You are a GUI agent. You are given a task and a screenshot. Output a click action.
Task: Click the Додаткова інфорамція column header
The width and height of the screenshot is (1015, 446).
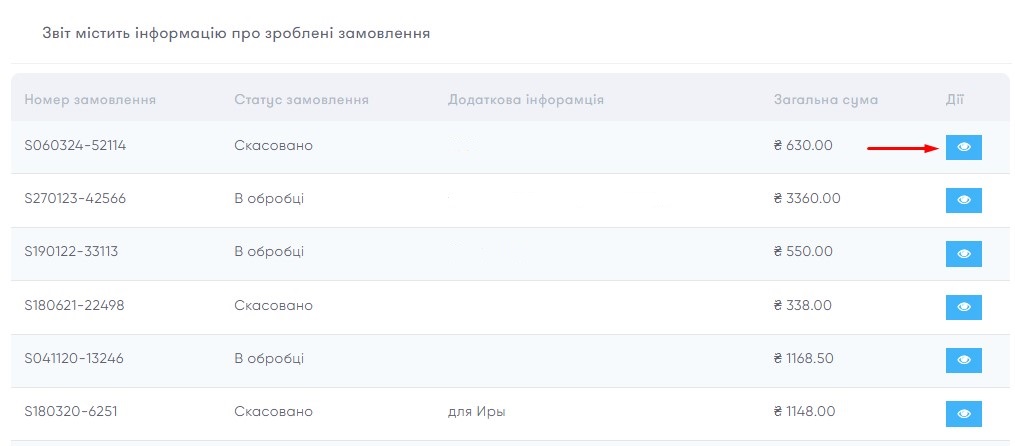coord(526,100)
